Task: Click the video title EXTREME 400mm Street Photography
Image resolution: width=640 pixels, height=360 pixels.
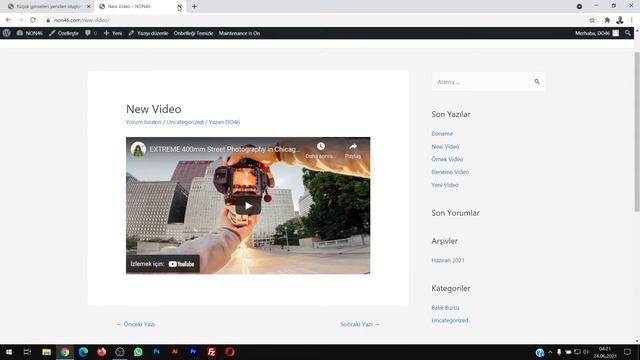Action: pyautogui.click(x=224, y=149)
